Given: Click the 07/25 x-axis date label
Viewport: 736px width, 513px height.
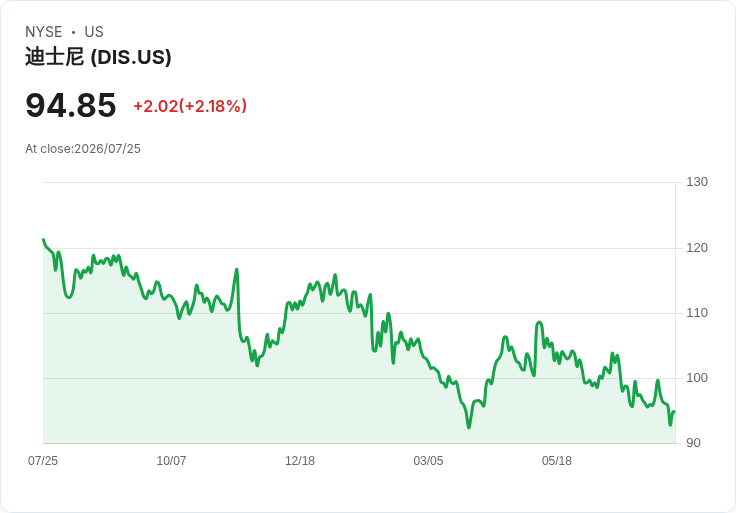Looking at the screenshot, I should tap(43, 461).
